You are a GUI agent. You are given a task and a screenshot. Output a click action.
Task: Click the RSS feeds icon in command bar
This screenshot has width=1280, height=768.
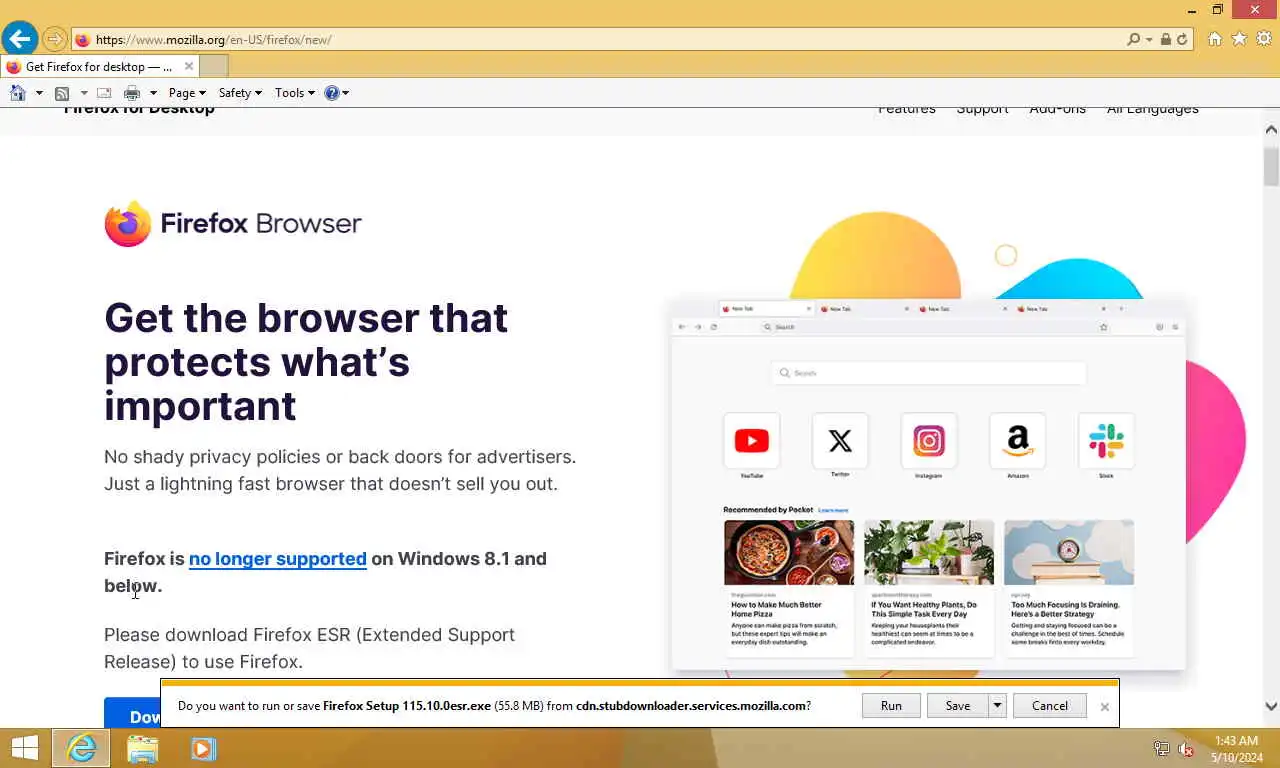62,93
